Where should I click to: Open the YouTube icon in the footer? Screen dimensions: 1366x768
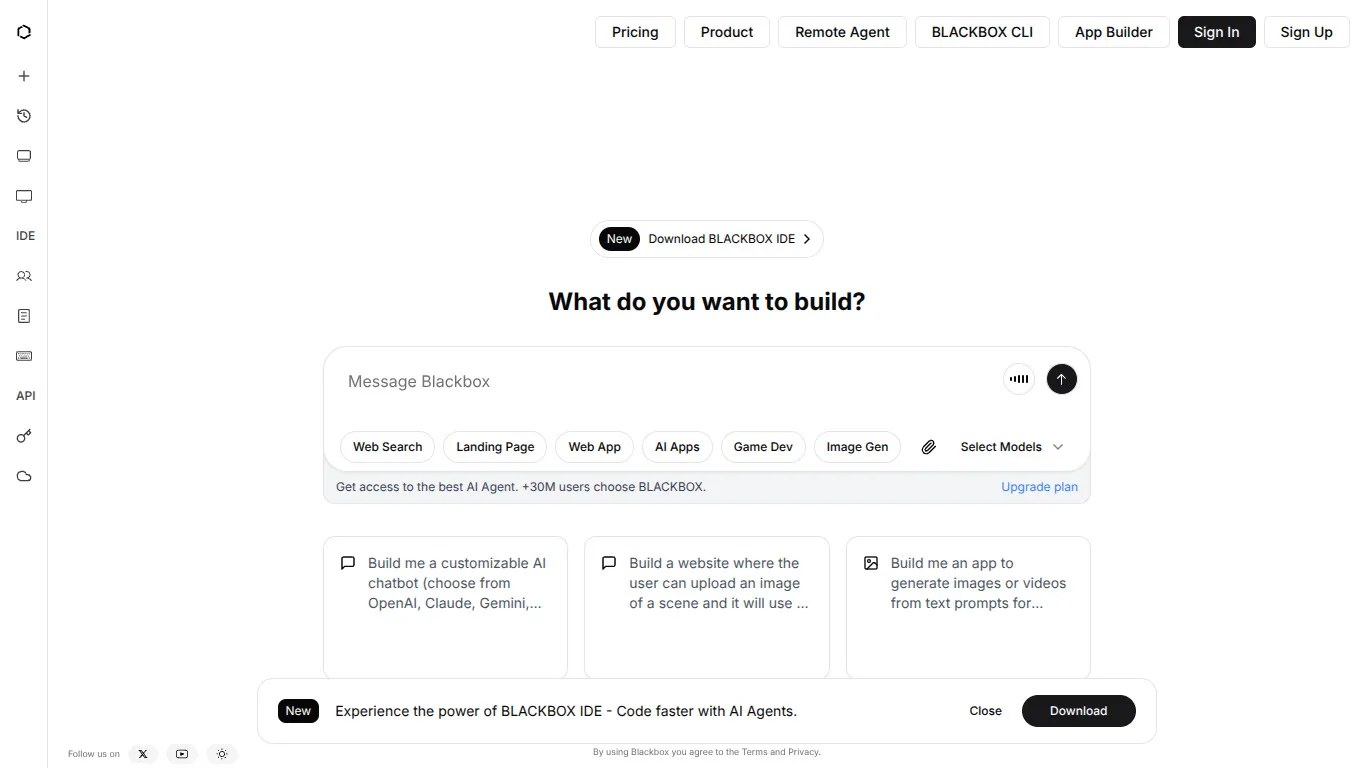point(182,754)
